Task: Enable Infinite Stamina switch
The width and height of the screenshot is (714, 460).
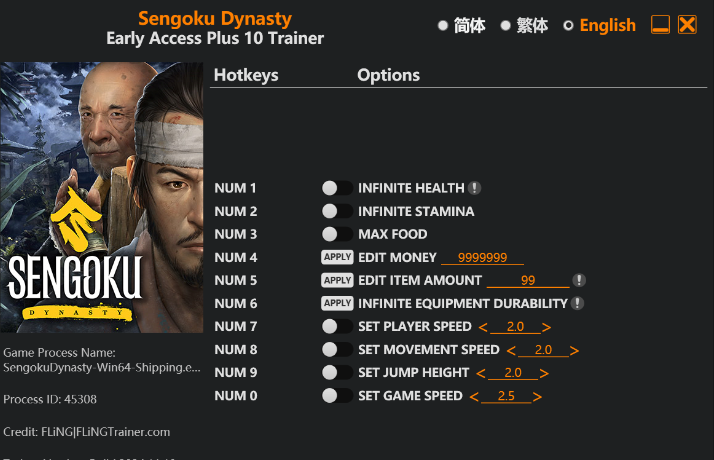Action: point(337,211)
